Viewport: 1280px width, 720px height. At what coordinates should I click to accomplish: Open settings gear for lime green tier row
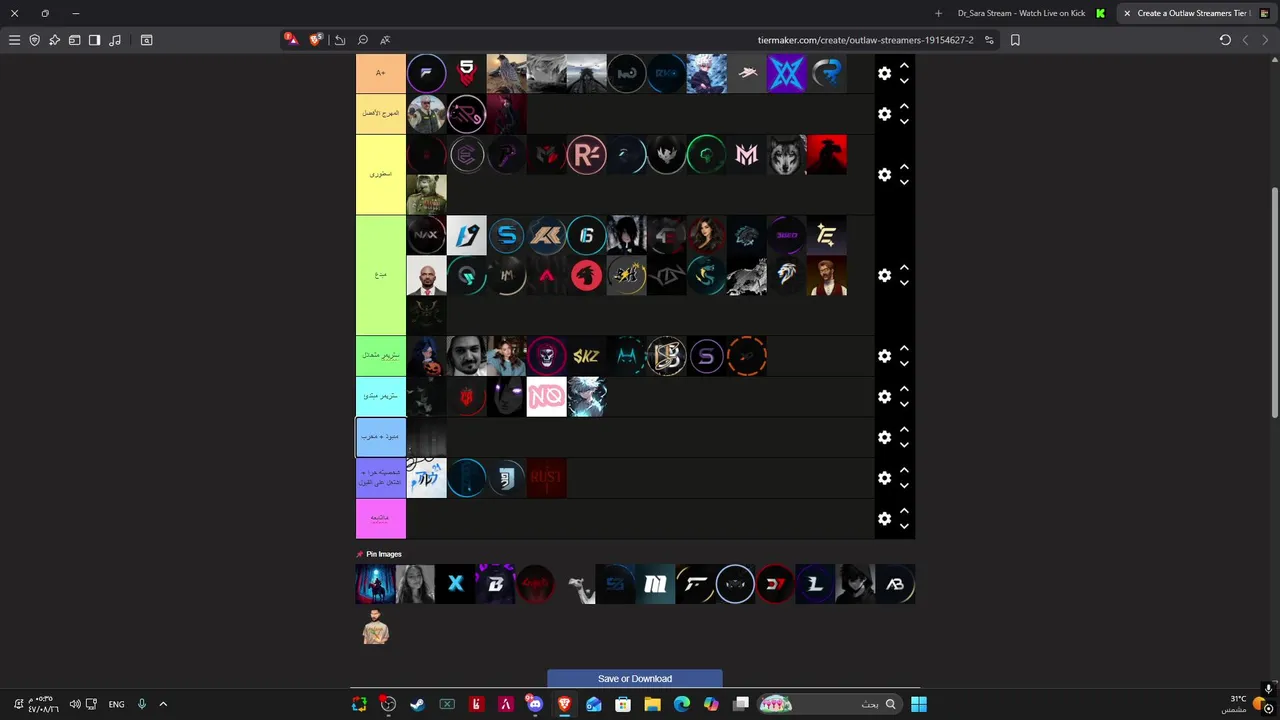[884, 275]
